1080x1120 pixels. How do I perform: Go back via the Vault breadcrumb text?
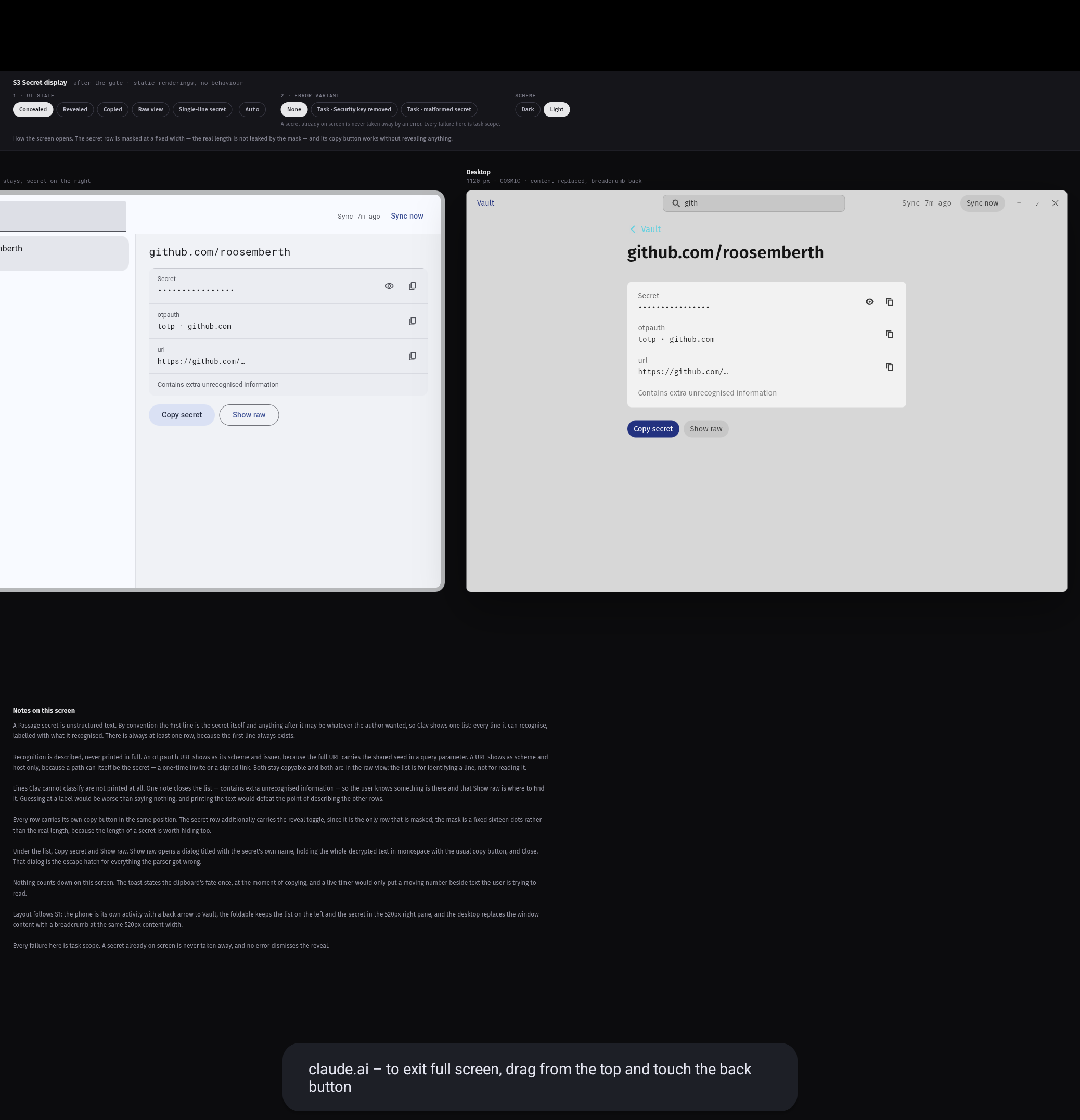650,229
